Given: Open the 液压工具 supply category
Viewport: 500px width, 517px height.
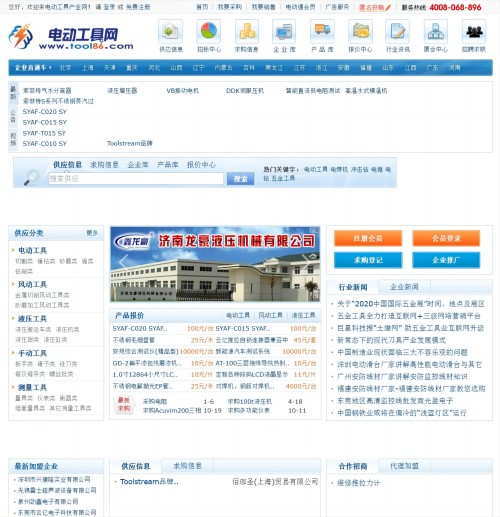Looking at the screenshot, I should coord(32,319).
